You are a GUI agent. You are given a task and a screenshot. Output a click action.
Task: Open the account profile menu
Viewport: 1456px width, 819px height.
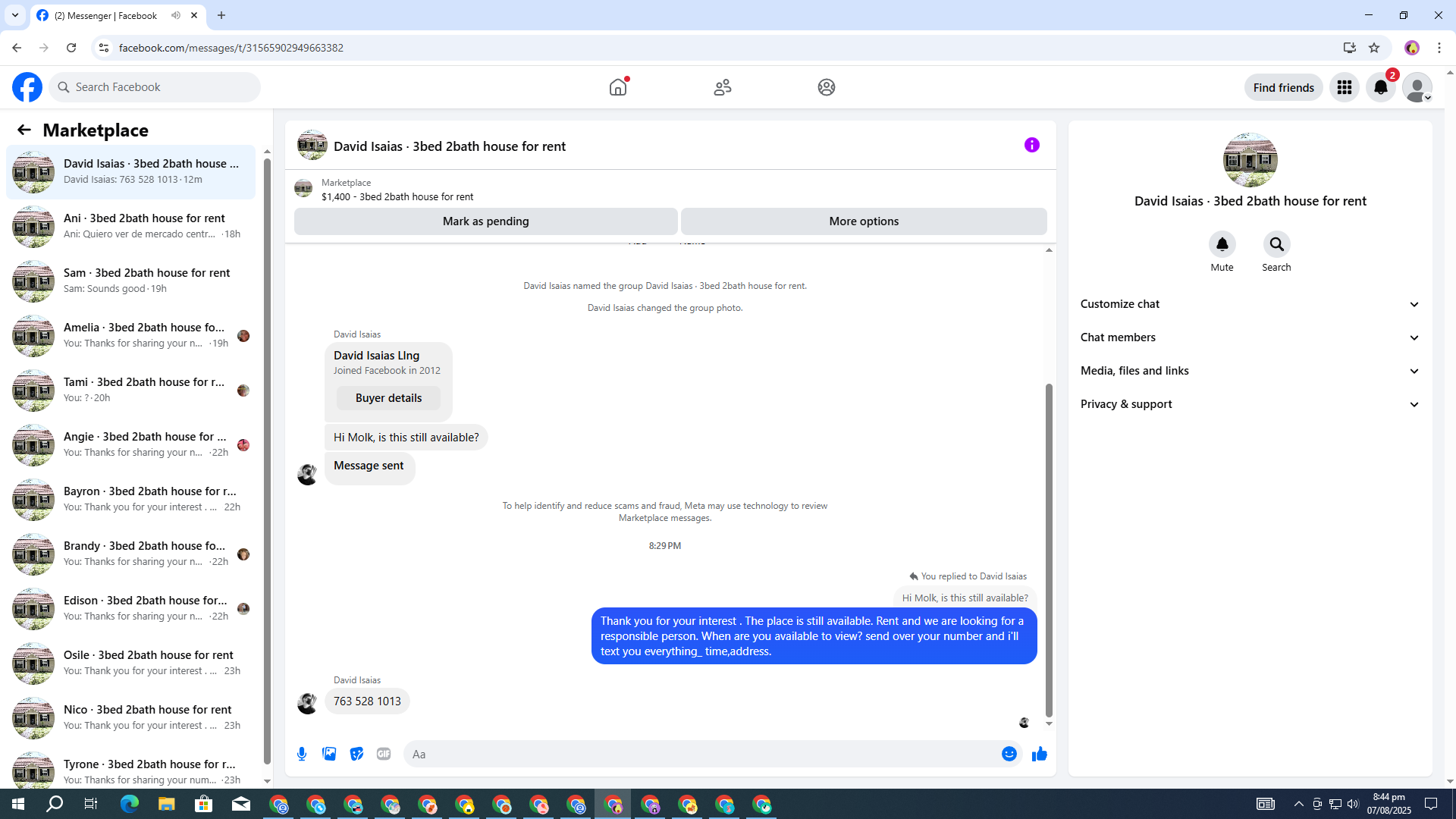pos(1417,87)
